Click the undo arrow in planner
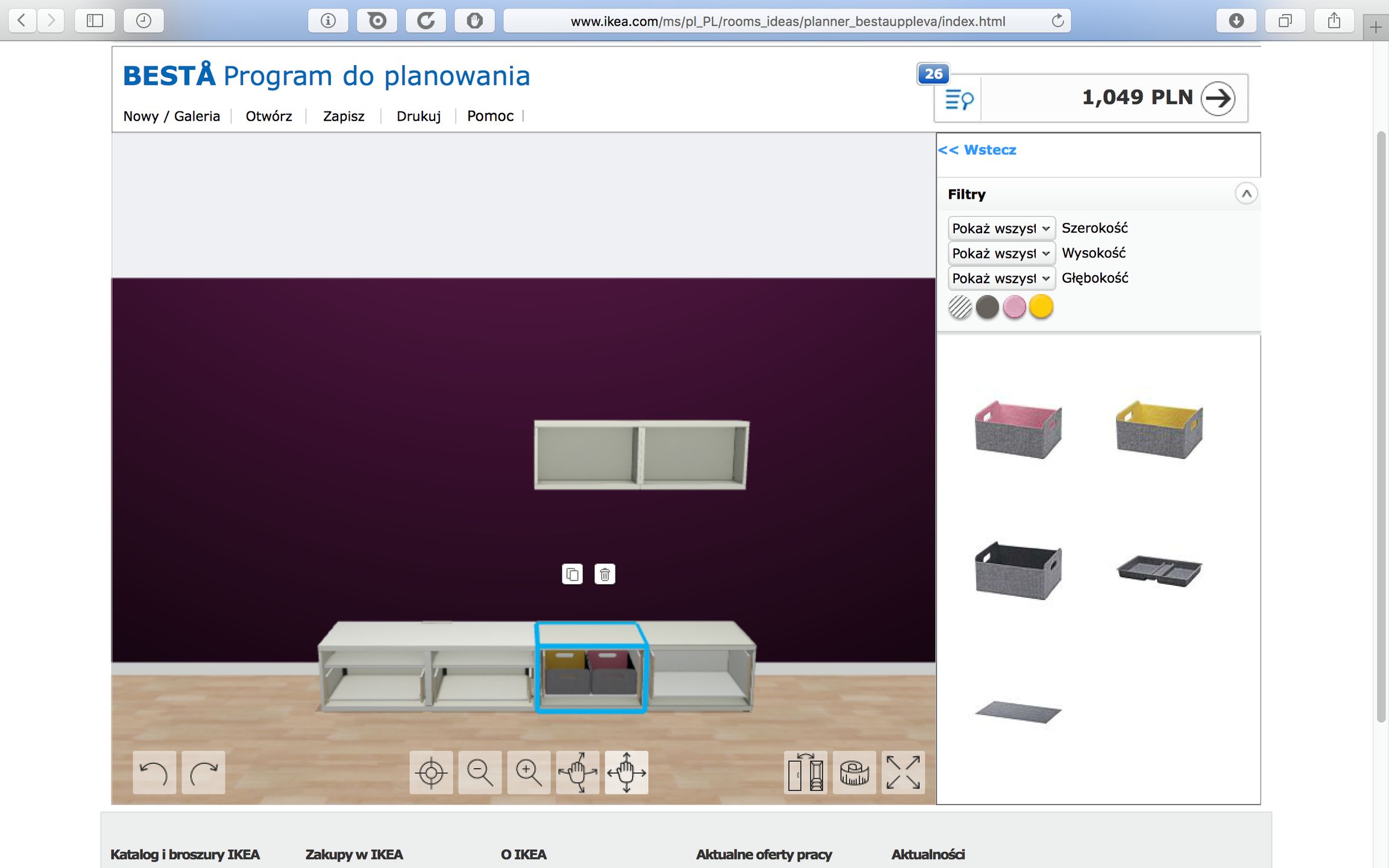1389x868 pixels. tap(154, 772)
